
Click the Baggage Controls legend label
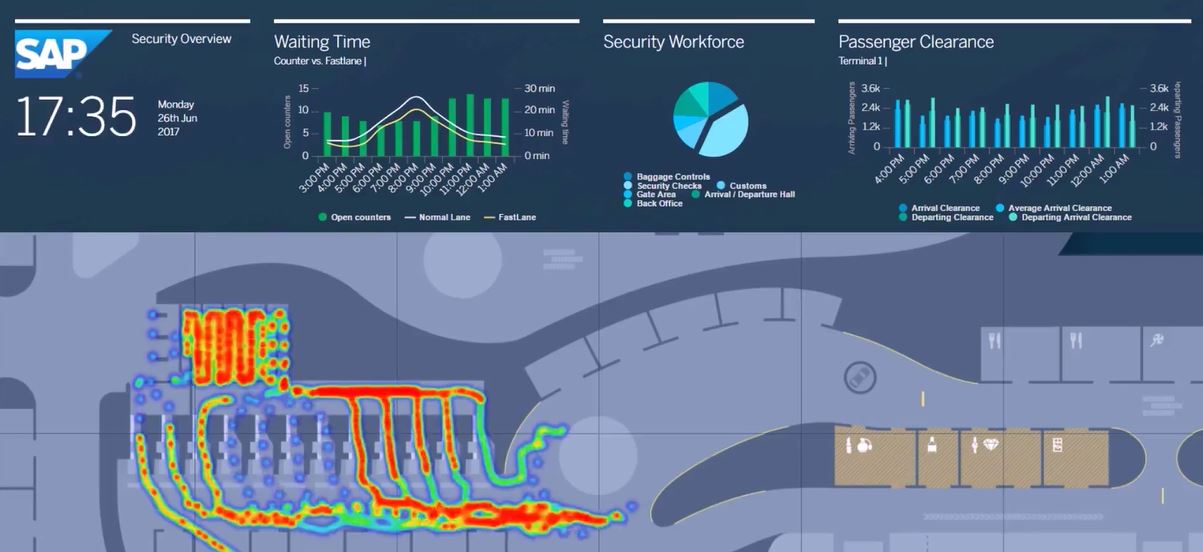(x=672, y=177)
